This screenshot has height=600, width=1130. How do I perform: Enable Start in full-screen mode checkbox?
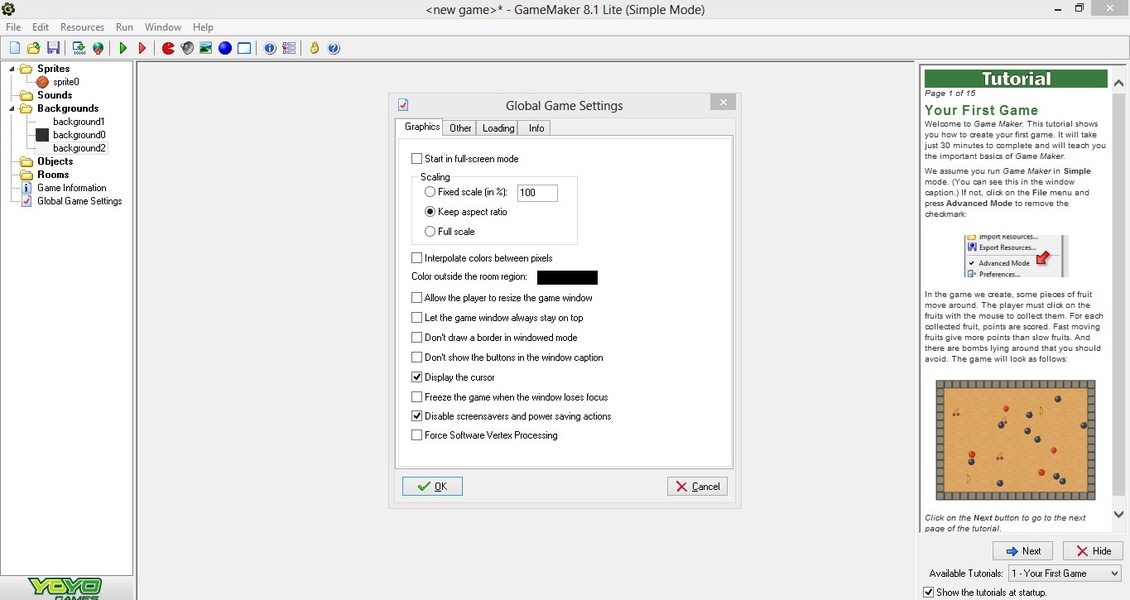tap(417, 159)
